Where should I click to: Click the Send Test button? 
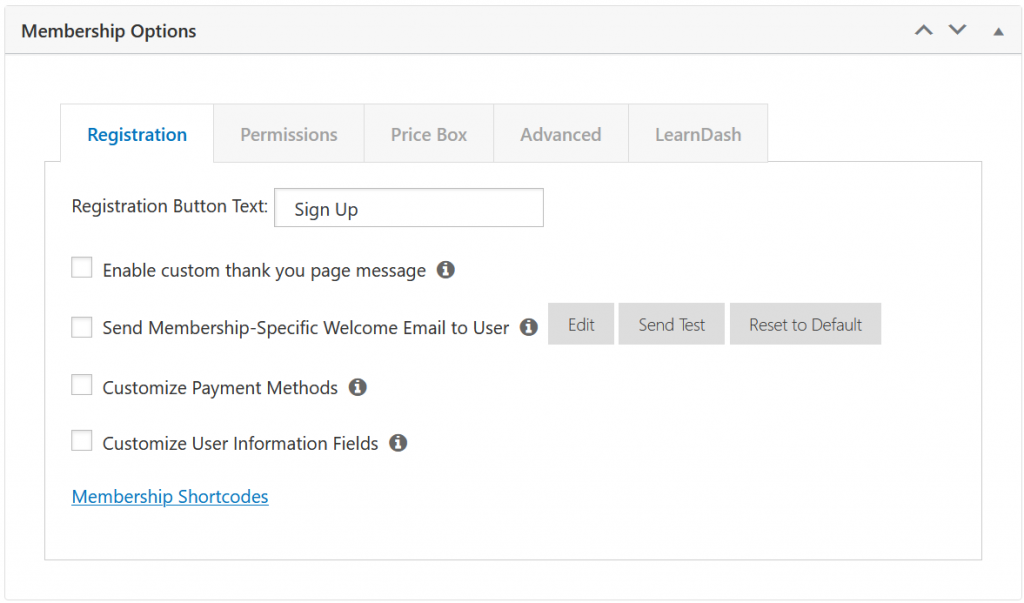pos(671,325)
